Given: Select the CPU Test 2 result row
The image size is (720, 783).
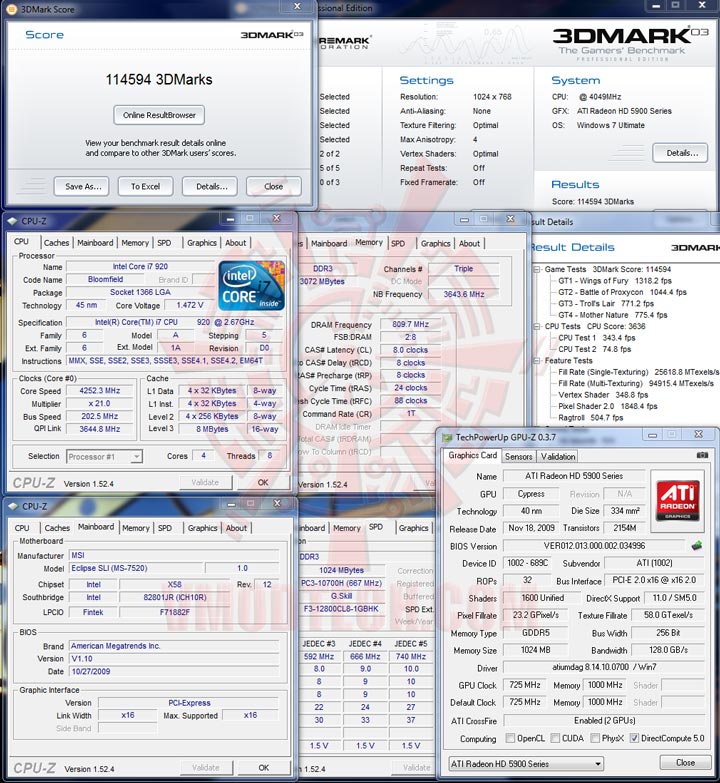Looking at the screenshot, I should (x=595, y=350).
